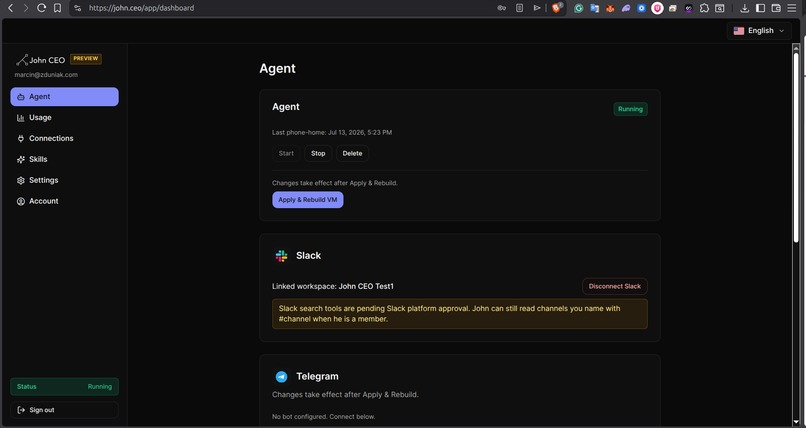Open the green Grammarly extension icon

click(578, 8)
